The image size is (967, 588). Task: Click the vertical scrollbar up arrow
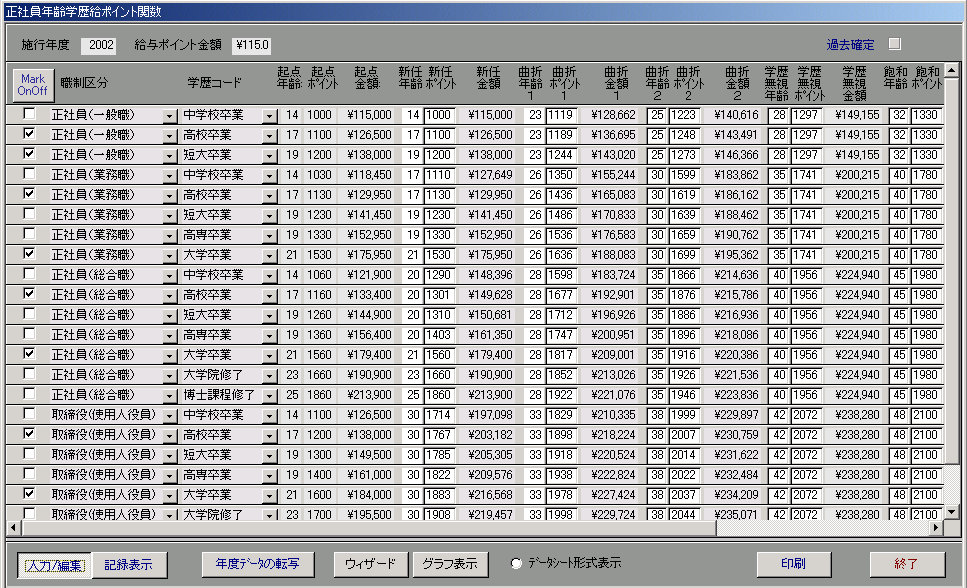coord(952,71)
